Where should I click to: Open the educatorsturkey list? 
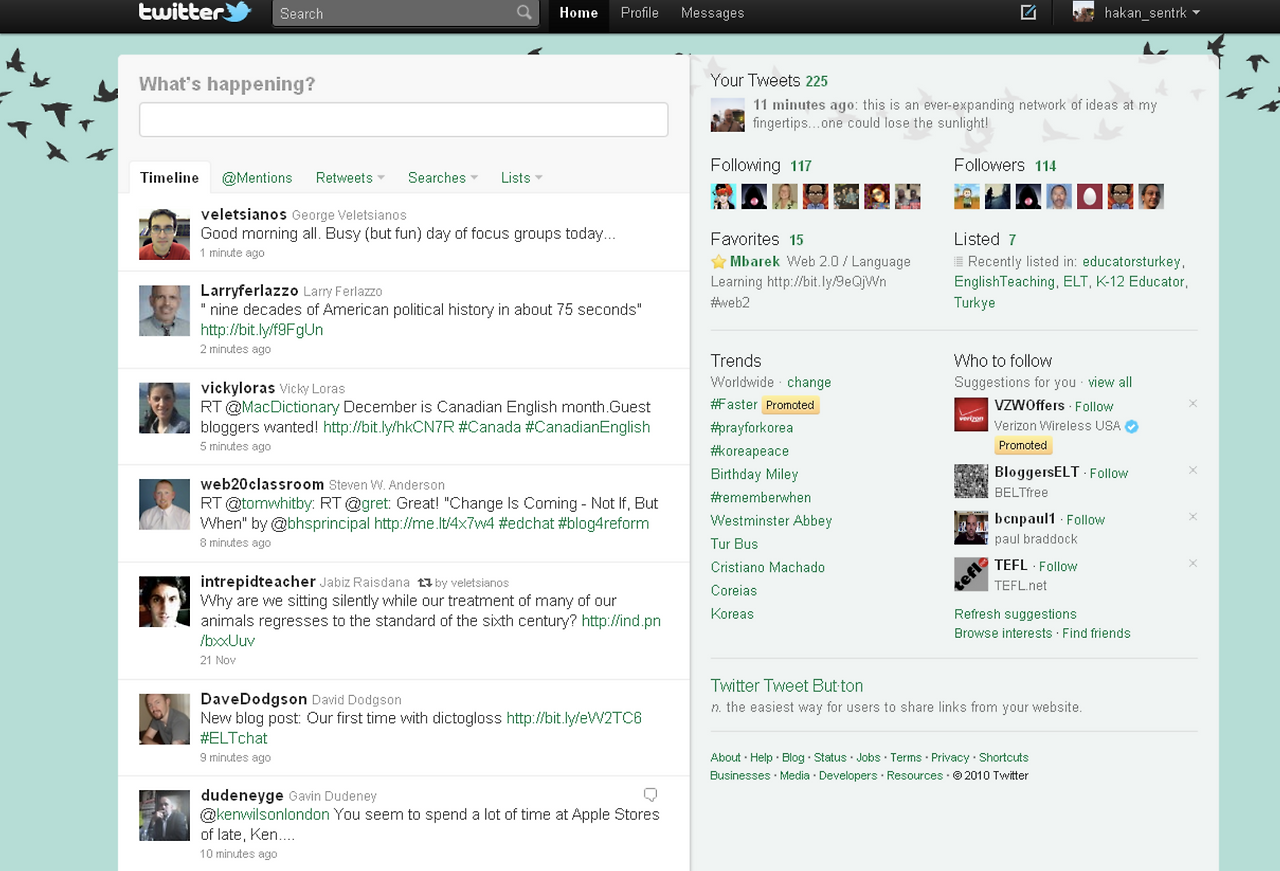point(1131,262)
